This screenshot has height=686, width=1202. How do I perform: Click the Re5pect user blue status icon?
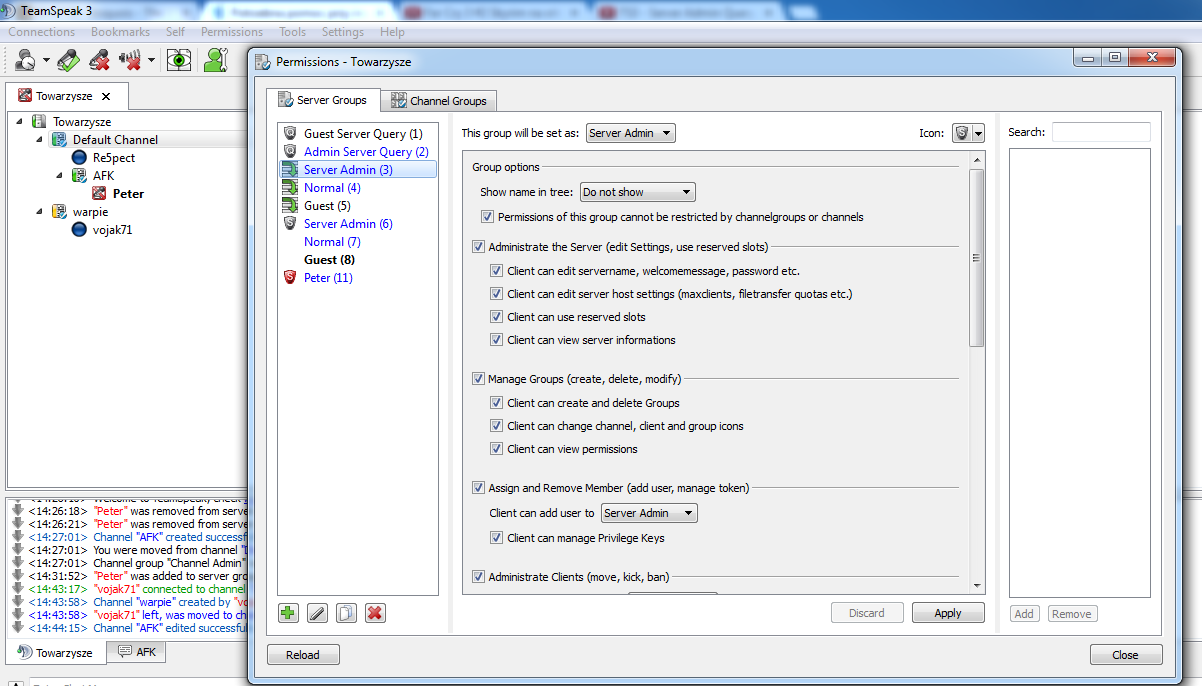pyautogui.click(x=80, y=158)
